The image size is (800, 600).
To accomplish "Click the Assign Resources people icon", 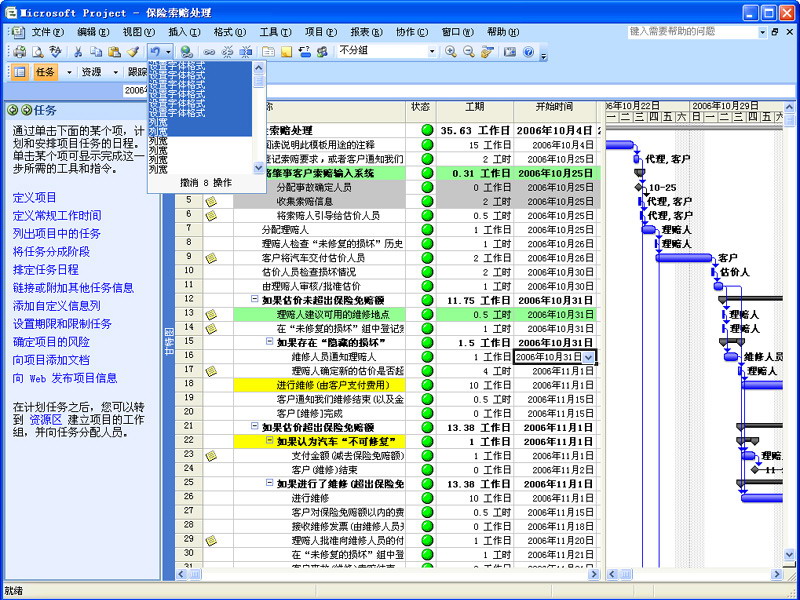I will click(322, 52).
